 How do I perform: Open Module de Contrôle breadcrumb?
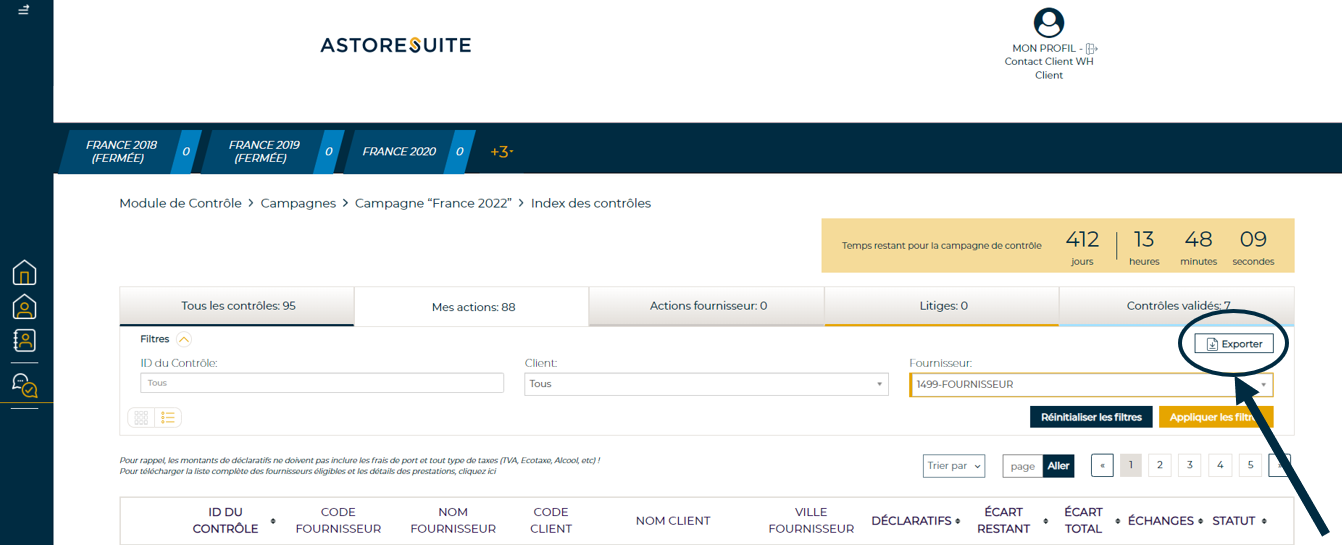pos(180,203)
